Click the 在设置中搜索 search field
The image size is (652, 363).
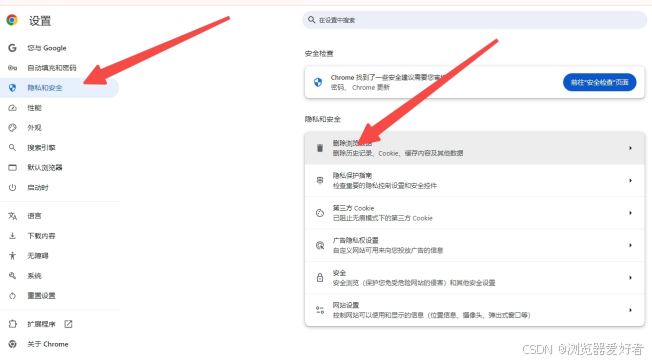click(474, 20)
